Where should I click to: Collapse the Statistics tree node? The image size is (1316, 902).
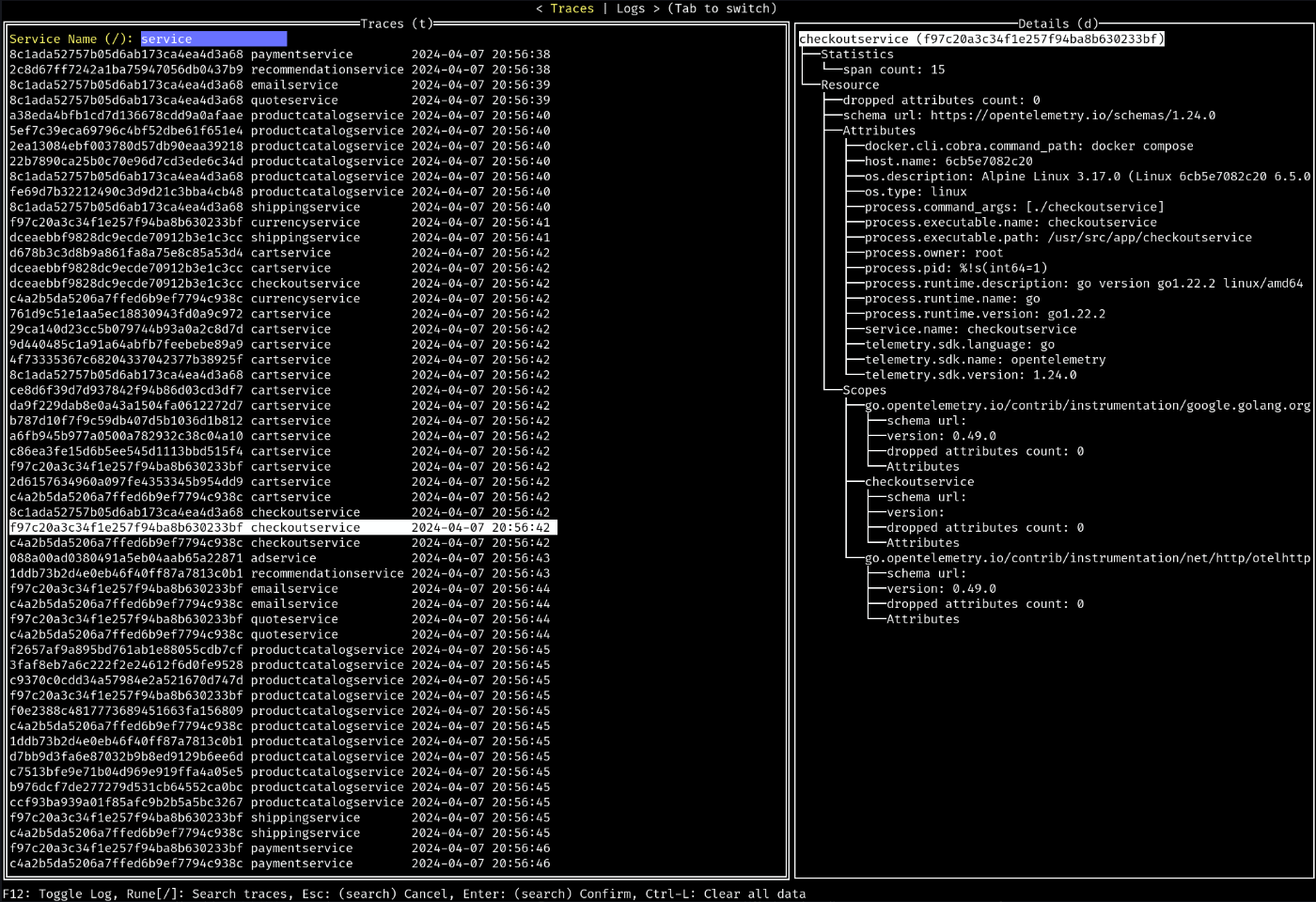coord(856,54)
